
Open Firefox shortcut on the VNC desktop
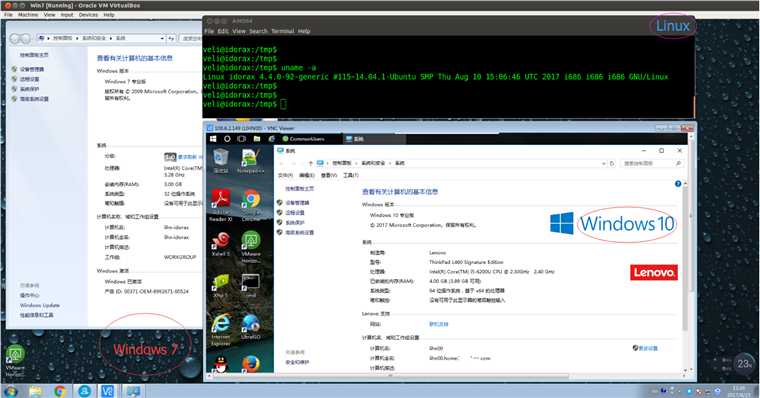click(x=251, y=364)
